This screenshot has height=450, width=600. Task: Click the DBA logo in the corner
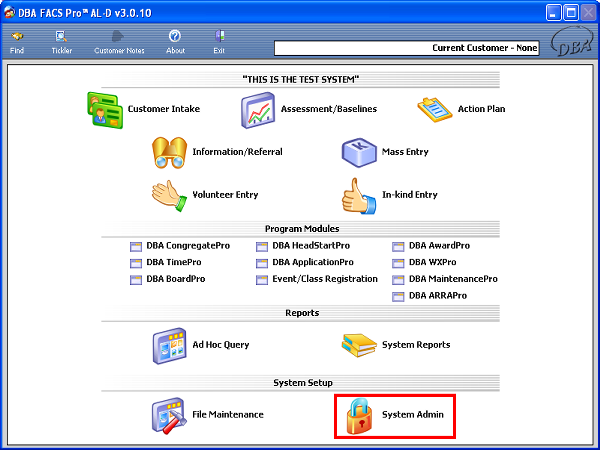(572, 41)
